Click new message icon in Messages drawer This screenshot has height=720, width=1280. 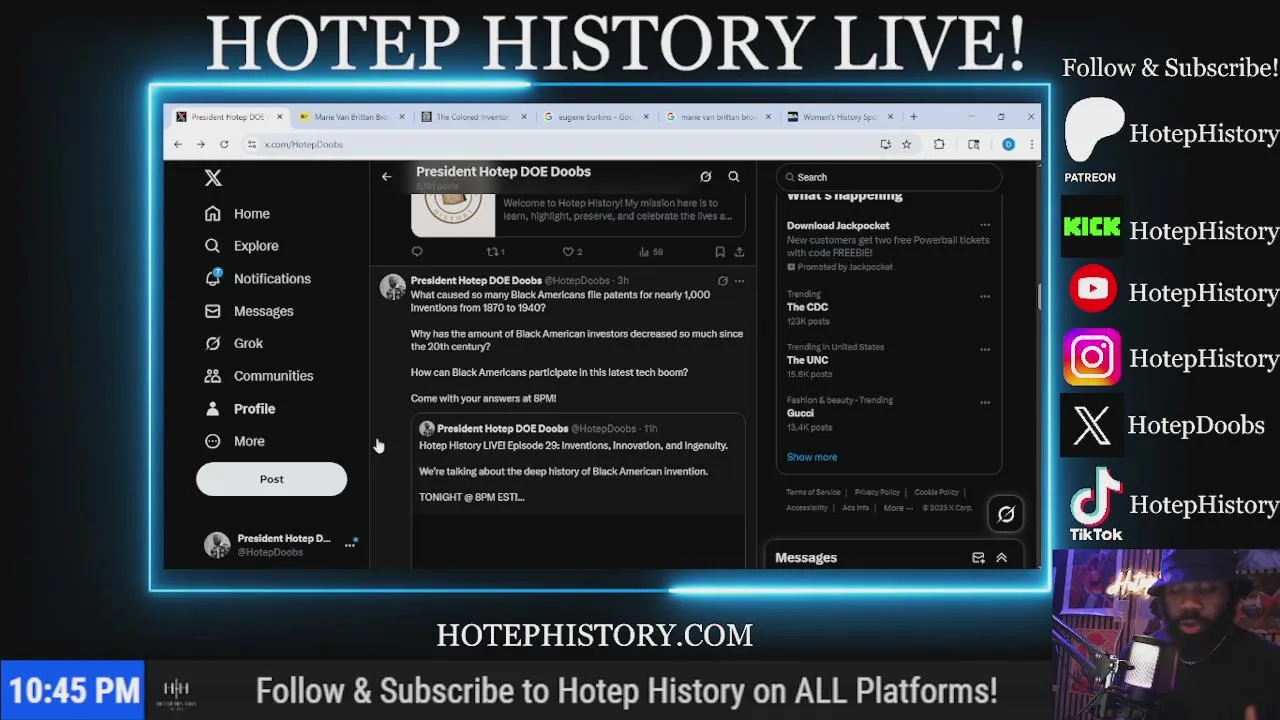point(978,558)
